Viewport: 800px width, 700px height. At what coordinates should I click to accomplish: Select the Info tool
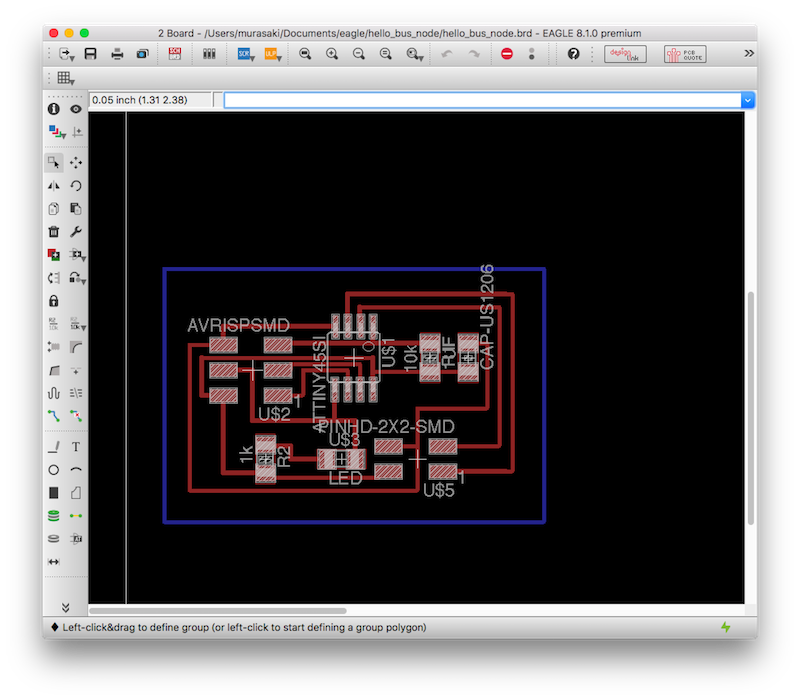click(x=54, y=109)
